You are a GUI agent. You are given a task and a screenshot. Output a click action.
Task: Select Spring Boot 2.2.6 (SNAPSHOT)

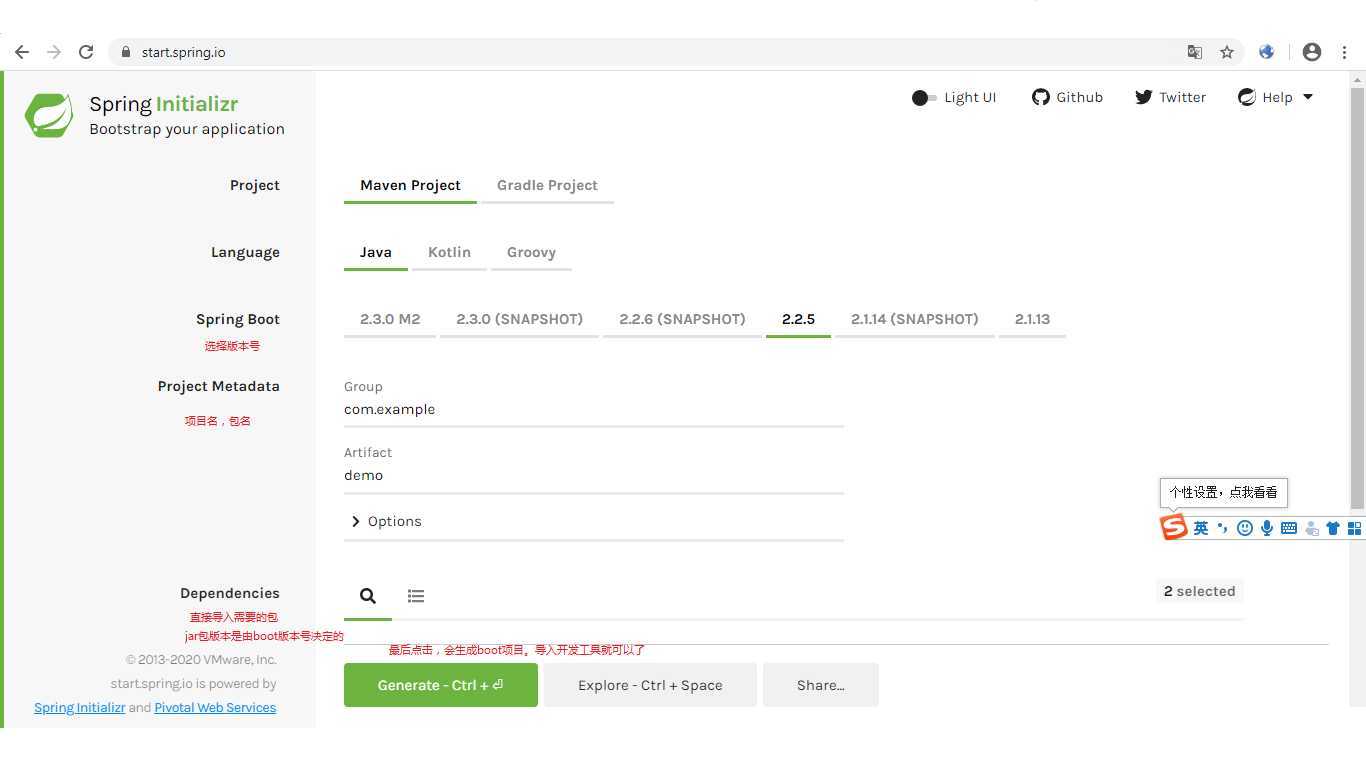click(682, 319)
